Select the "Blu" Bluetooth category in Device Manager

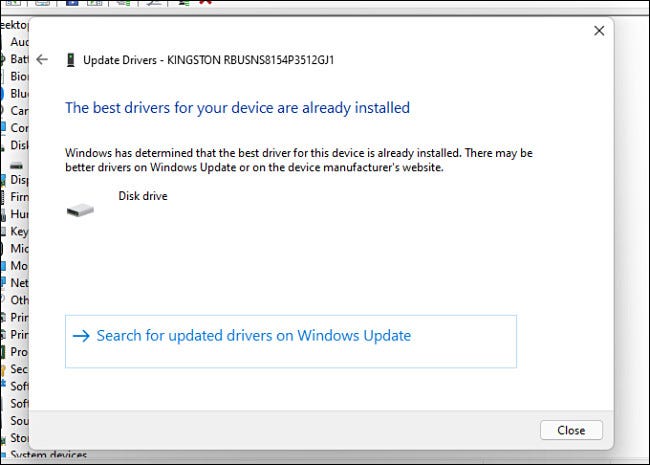19,94
